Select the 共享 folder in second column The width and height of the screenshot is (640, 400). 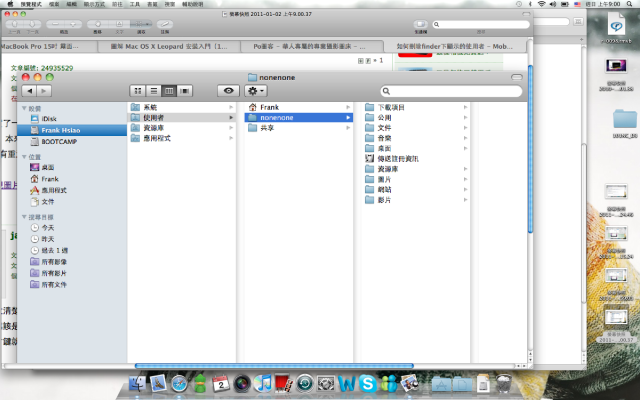[x=299, y=128]
